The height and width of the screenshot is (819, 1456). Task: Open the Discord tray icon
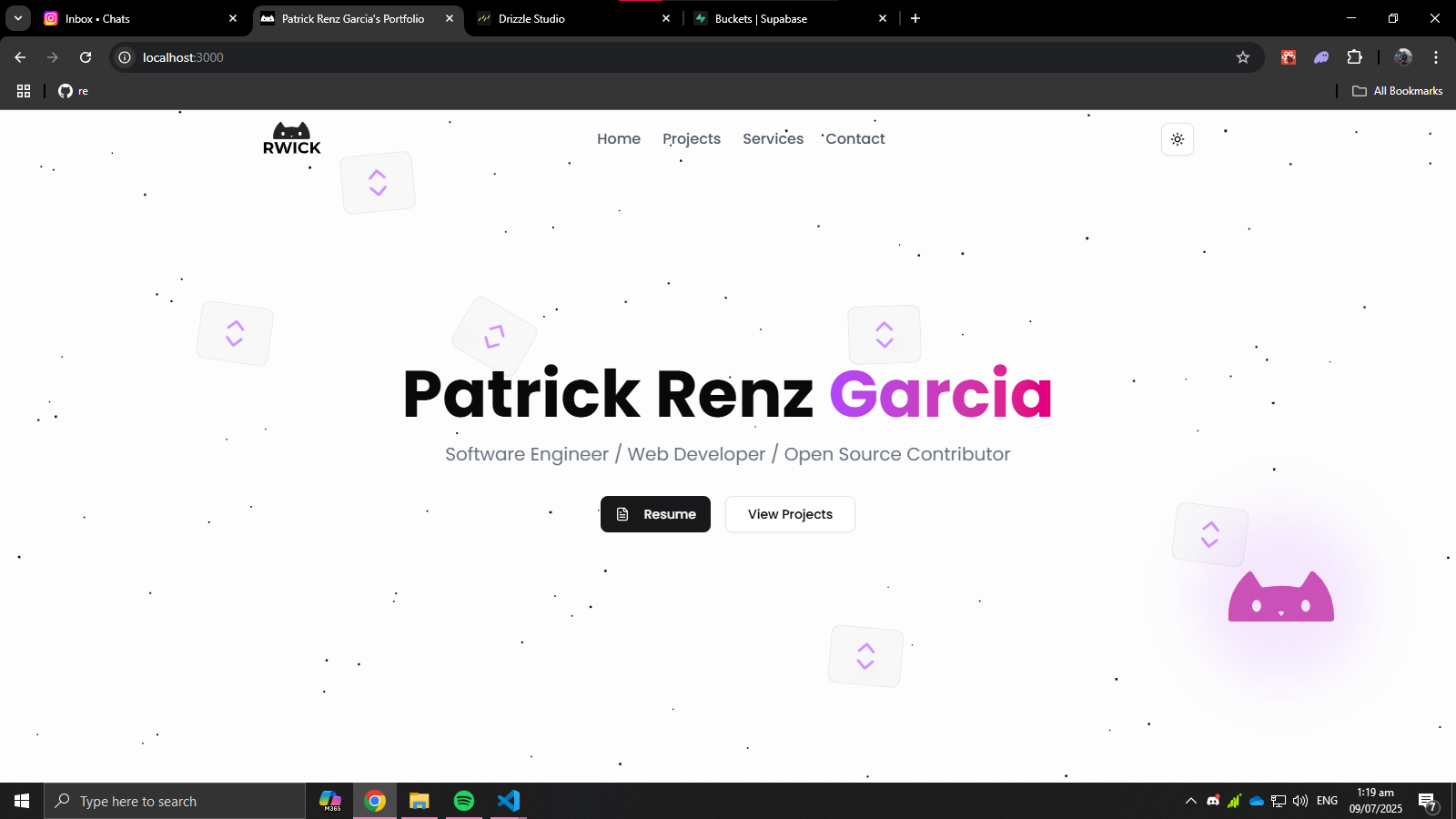(1213, 801)
